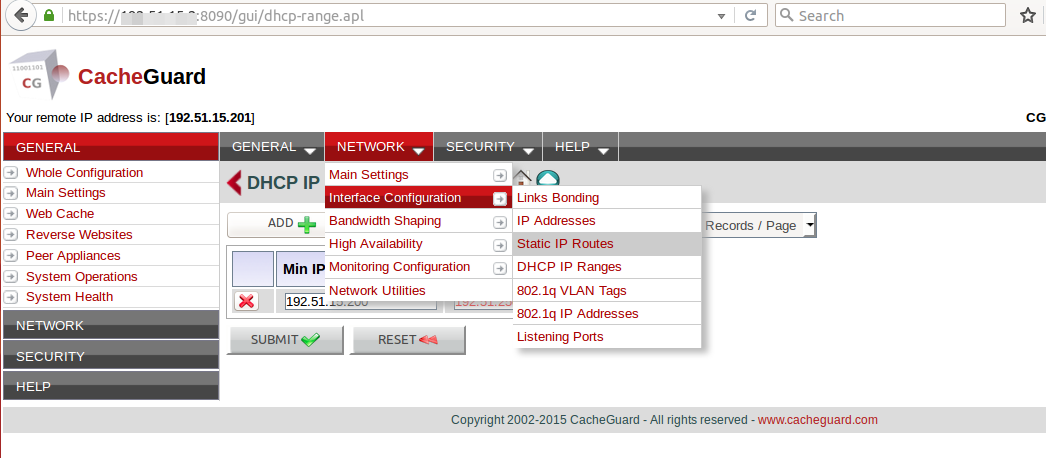Open the HELP top menu

pyautogui.click(x=581, y=147)
